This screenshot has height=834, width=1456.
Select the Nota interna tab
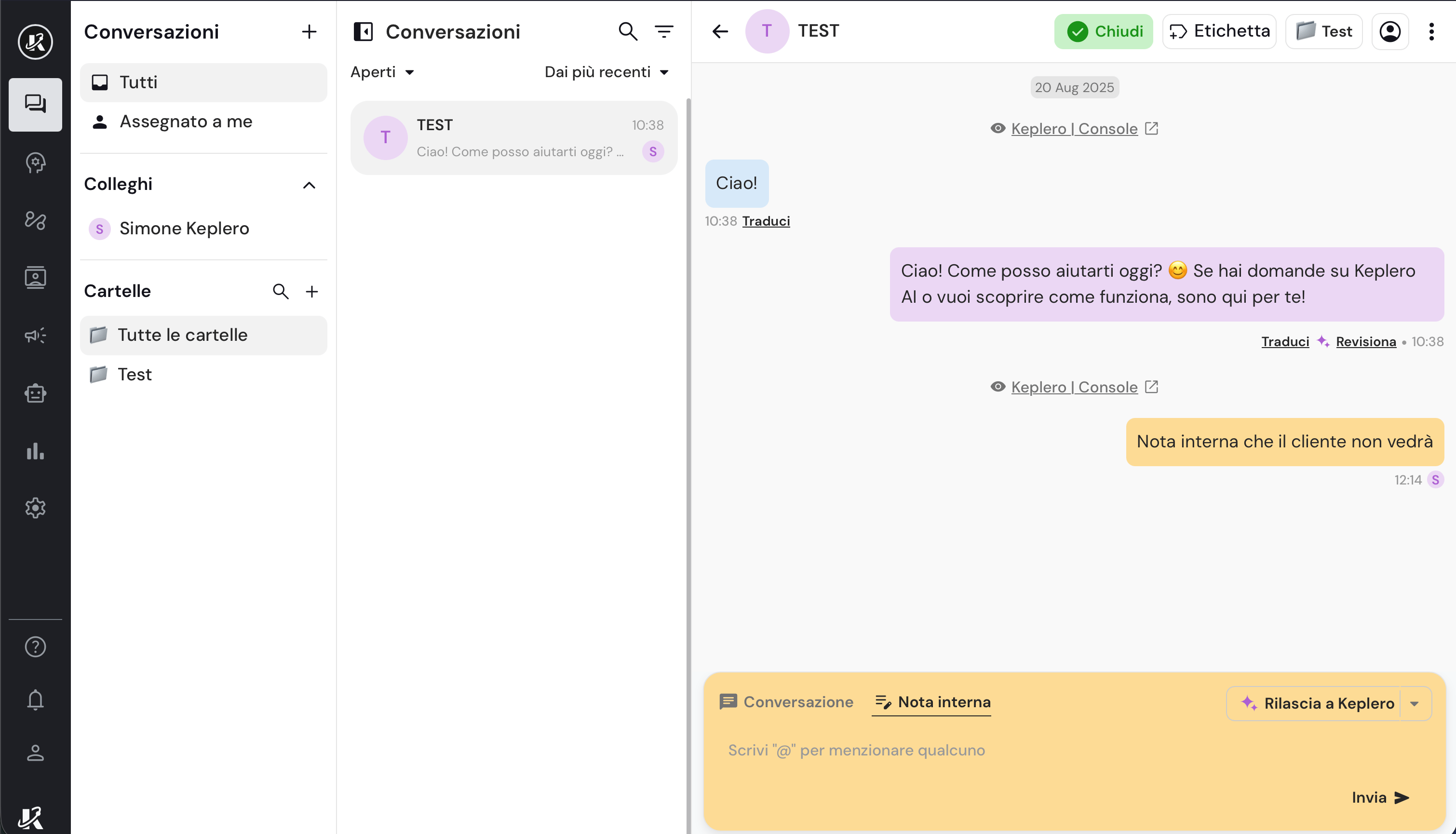coord(932,702)
